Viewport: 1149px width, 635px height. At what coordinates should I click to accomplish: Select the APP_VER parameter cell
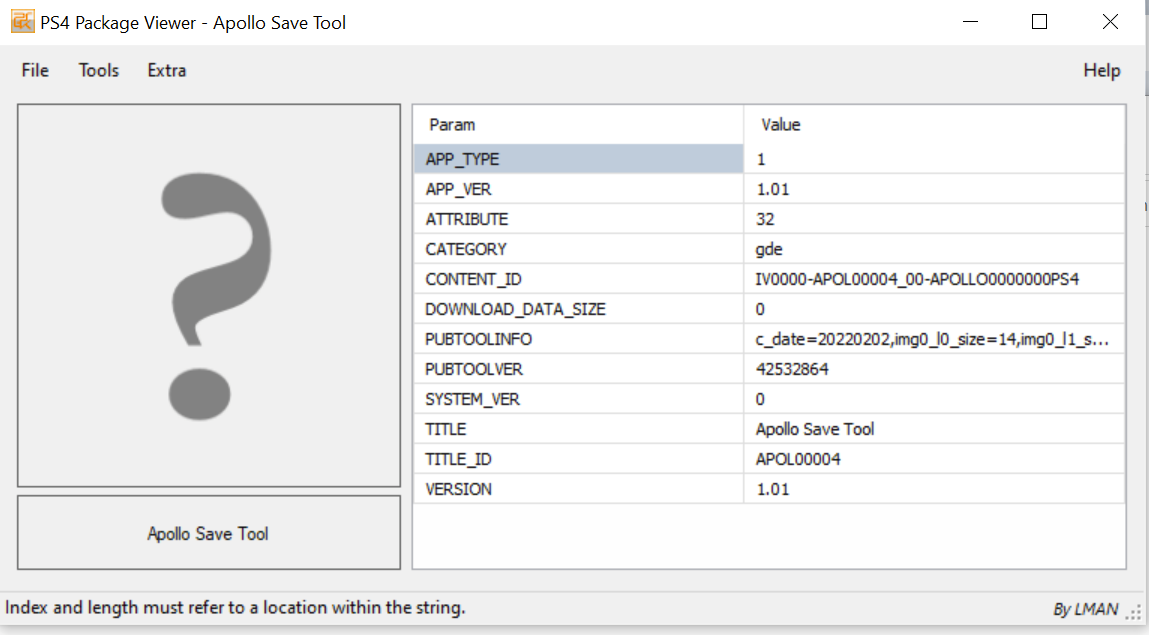[579, 189]
